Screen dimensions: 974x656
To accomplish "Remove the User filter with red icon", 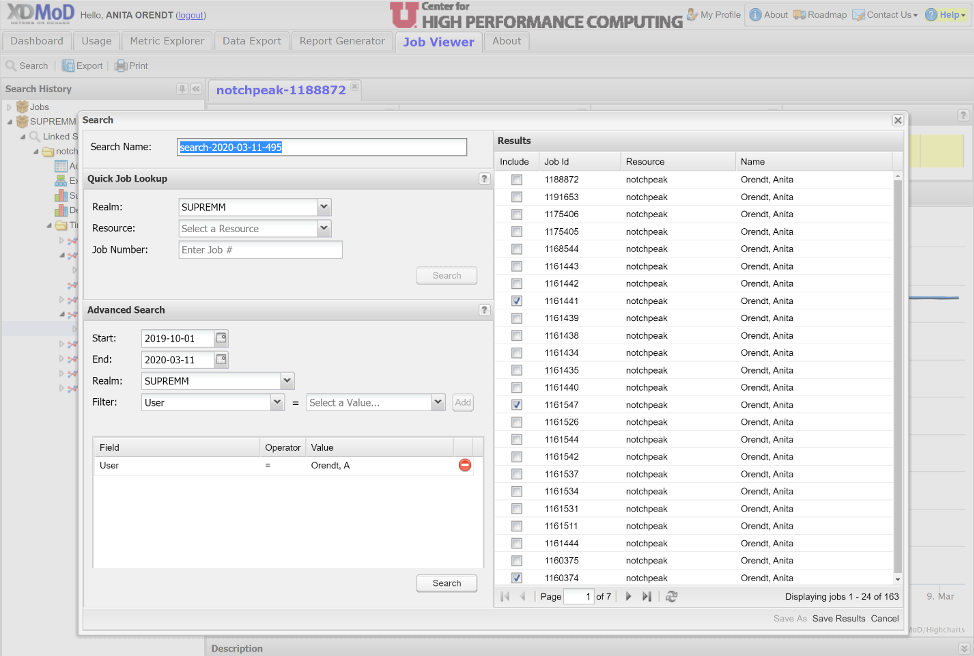I will tap(465, 465).
